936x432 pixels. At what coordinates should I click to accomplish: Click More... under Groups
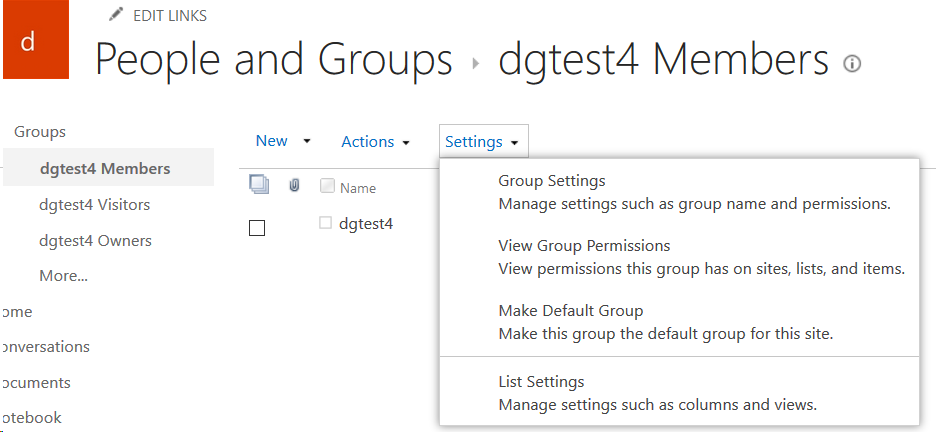click(x=63, y=276)
